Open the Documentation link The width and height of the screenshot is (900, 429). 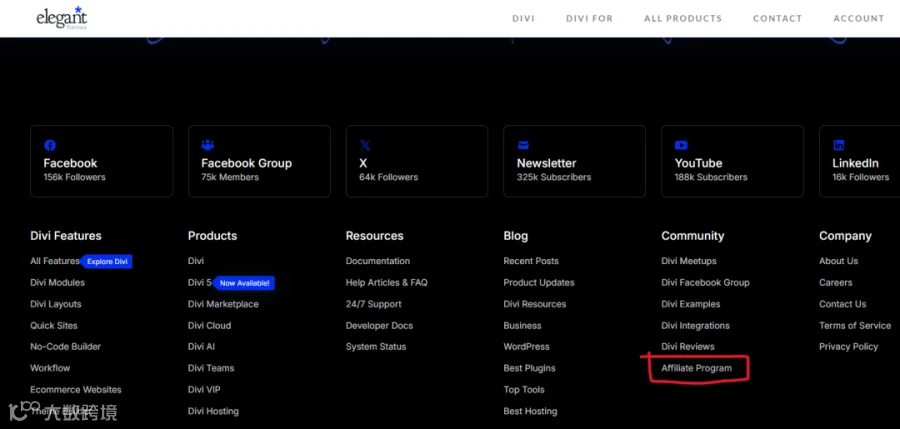pos(378,261)
